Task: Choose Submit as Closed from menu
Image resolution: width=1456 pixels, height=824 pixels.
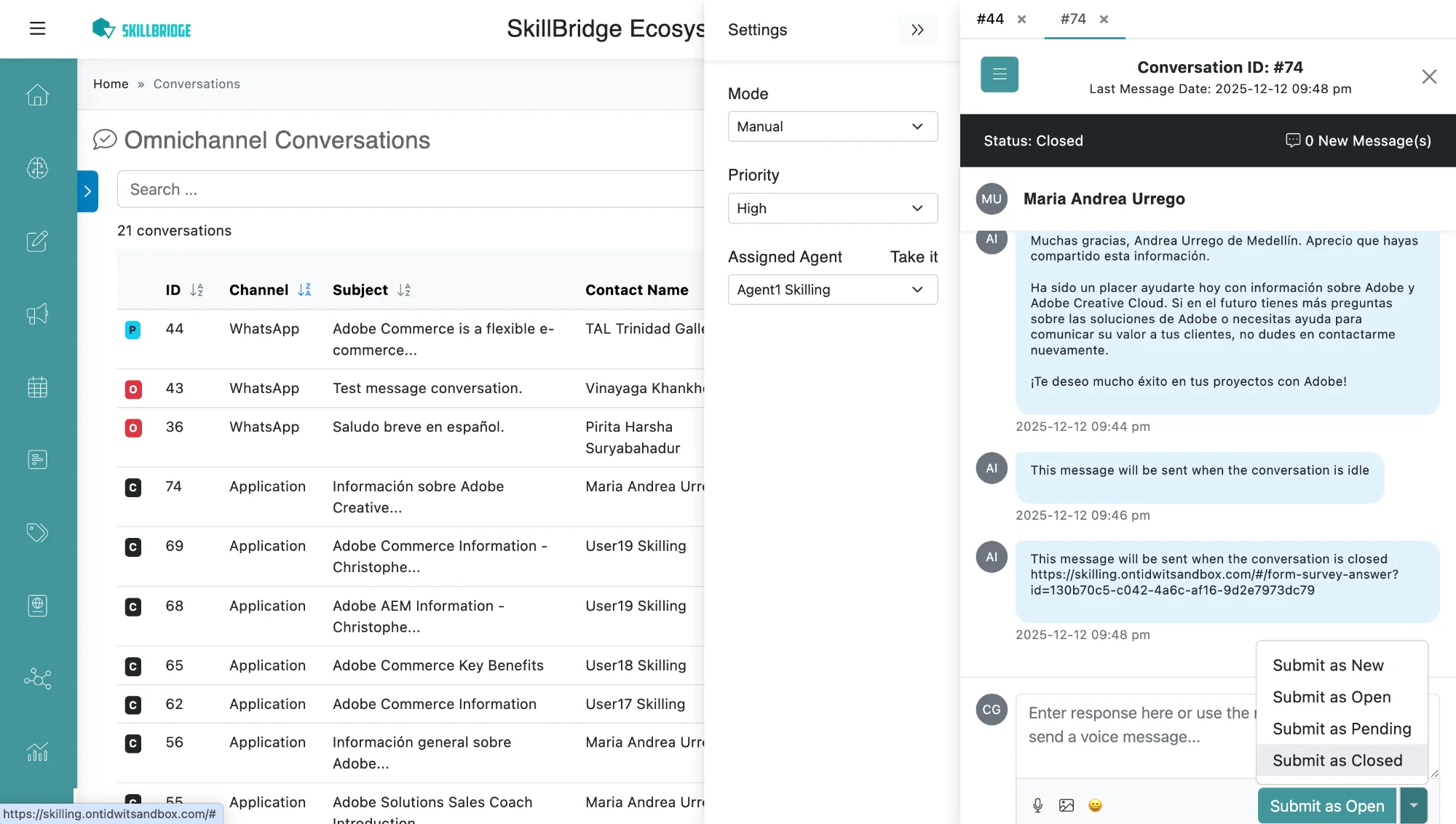Action: (1337, 760)
